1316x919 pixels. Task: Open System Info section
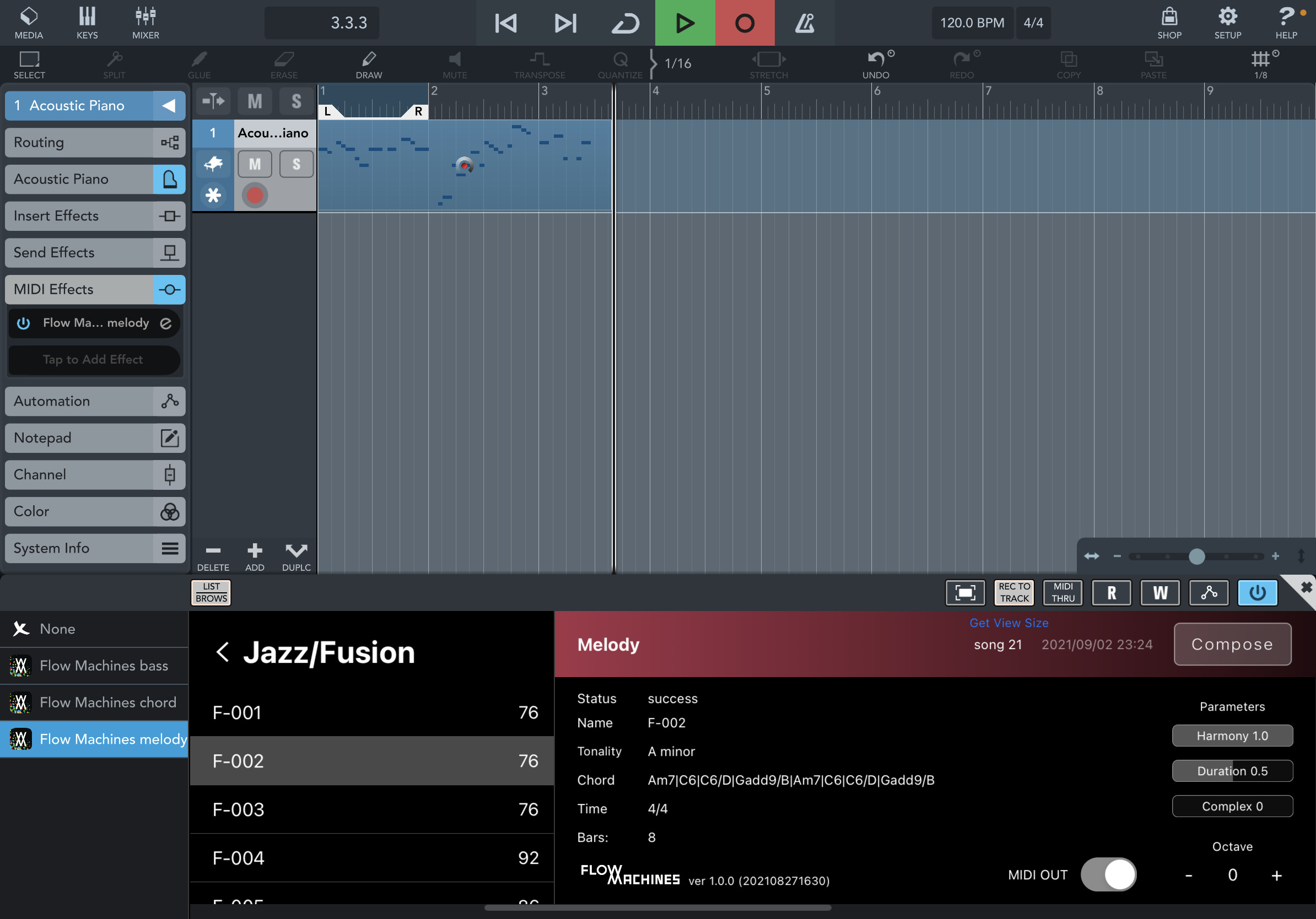(95, 548)
